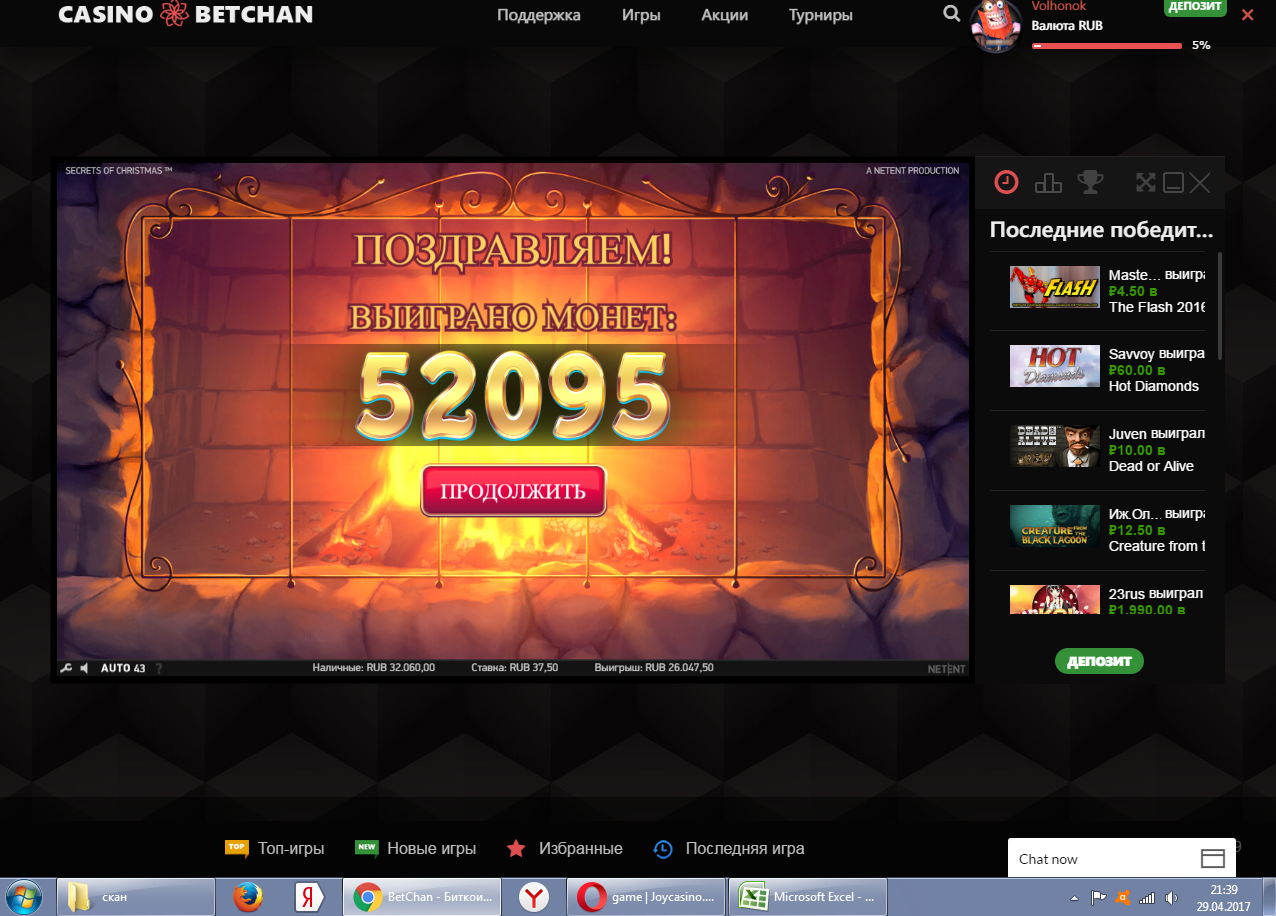Viewport: 1276px width, 916px height.
Task: Open the tournaments trophy icon
Action: (1090, 182)
